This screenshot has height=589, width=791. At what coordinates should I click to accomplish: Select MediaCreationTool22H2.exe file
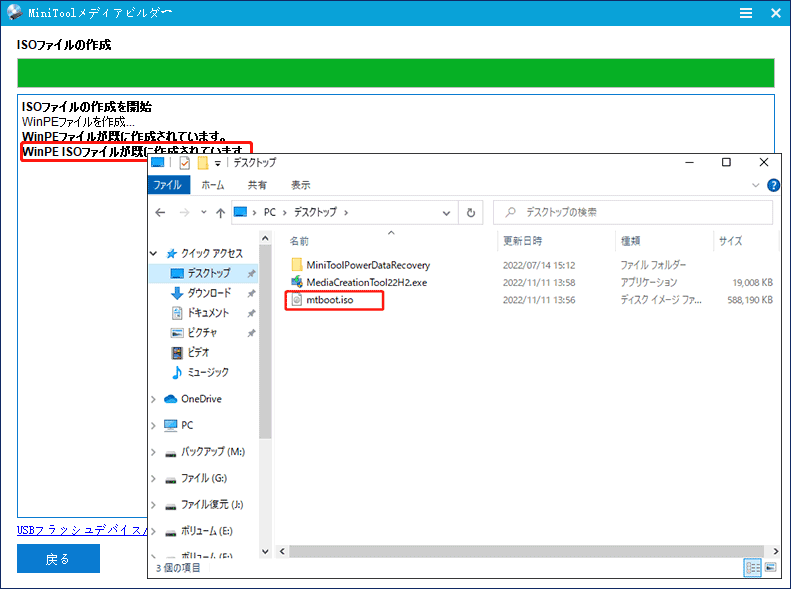click(366, 282)
